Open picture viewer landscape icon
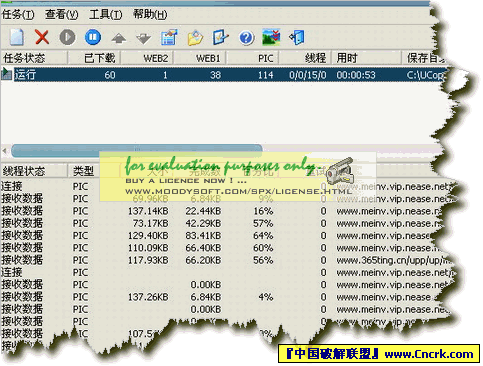The height and width of the screenshot is (366, 483). point(271,37)
